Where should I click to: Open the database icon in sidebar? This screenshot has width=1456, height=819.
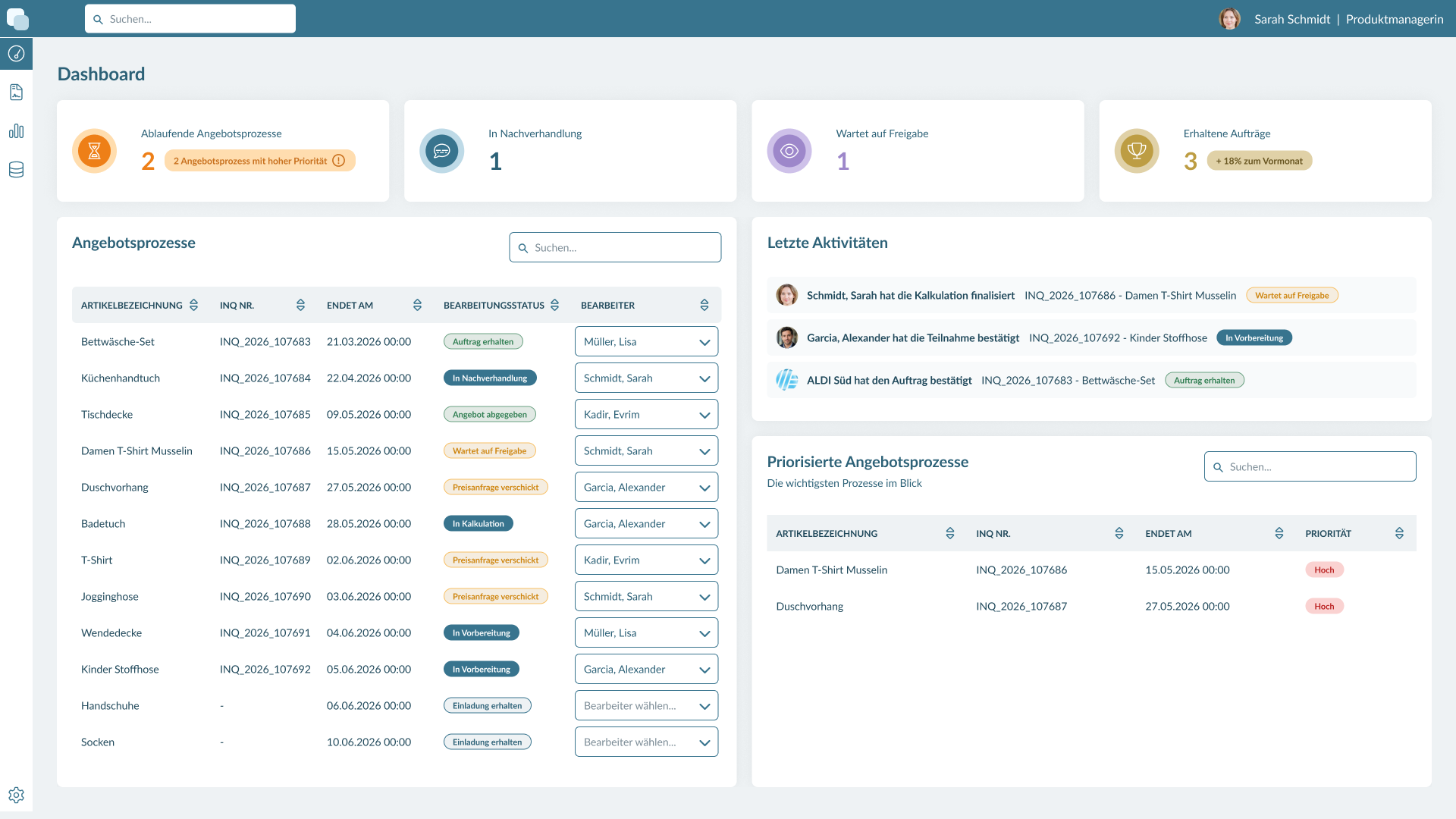[16, 170]
